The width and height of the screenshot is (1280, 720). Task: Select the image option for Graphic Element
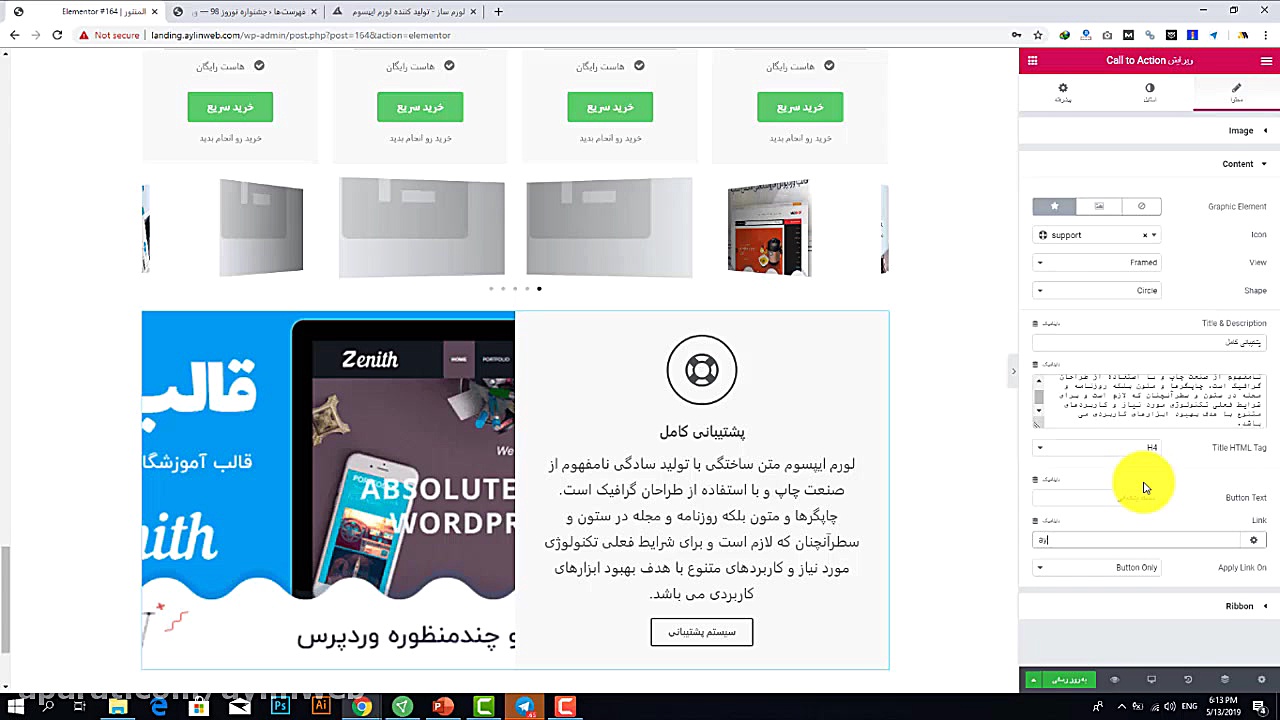[1099, 205]
